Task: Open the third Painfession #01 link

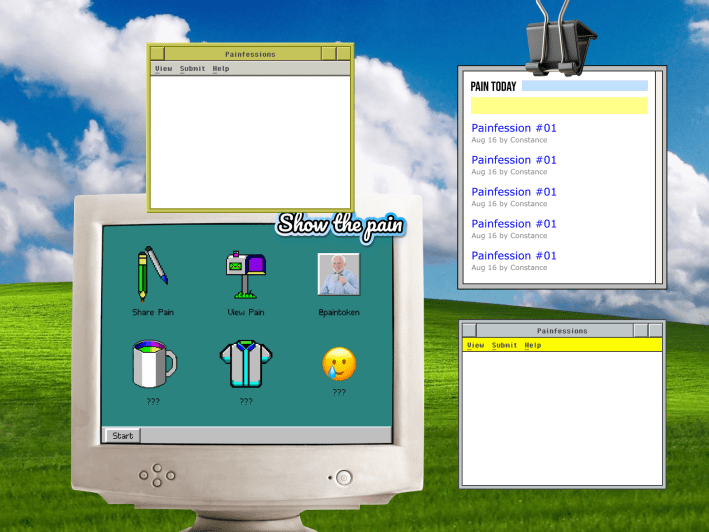Action: pos(514,192)
